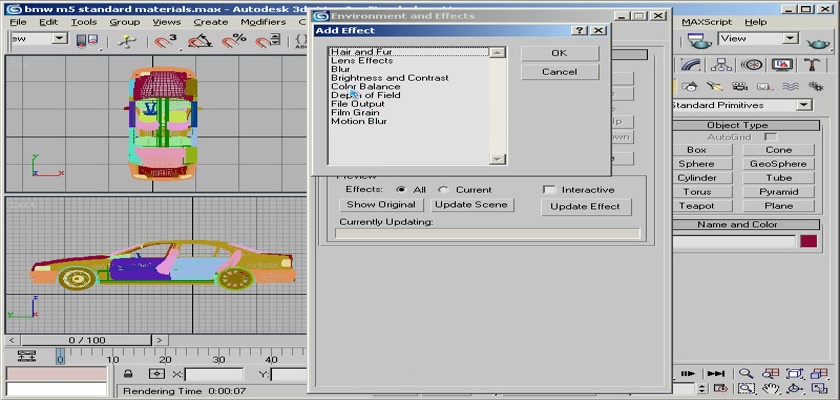Open the MAXScript menu
The image size is (840, 400).
(x=708, y=22)
